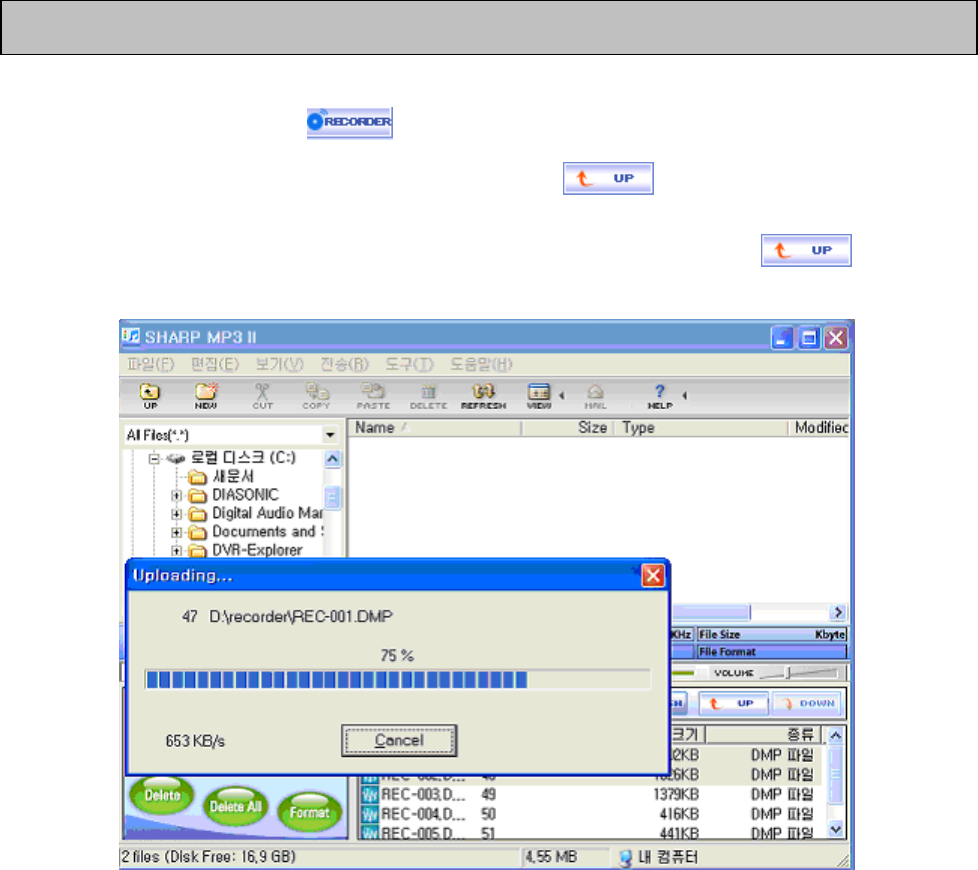The image size is (978, 870).
Task: Click the VIEW toolbar icon
Action: (x=539, y=395)
